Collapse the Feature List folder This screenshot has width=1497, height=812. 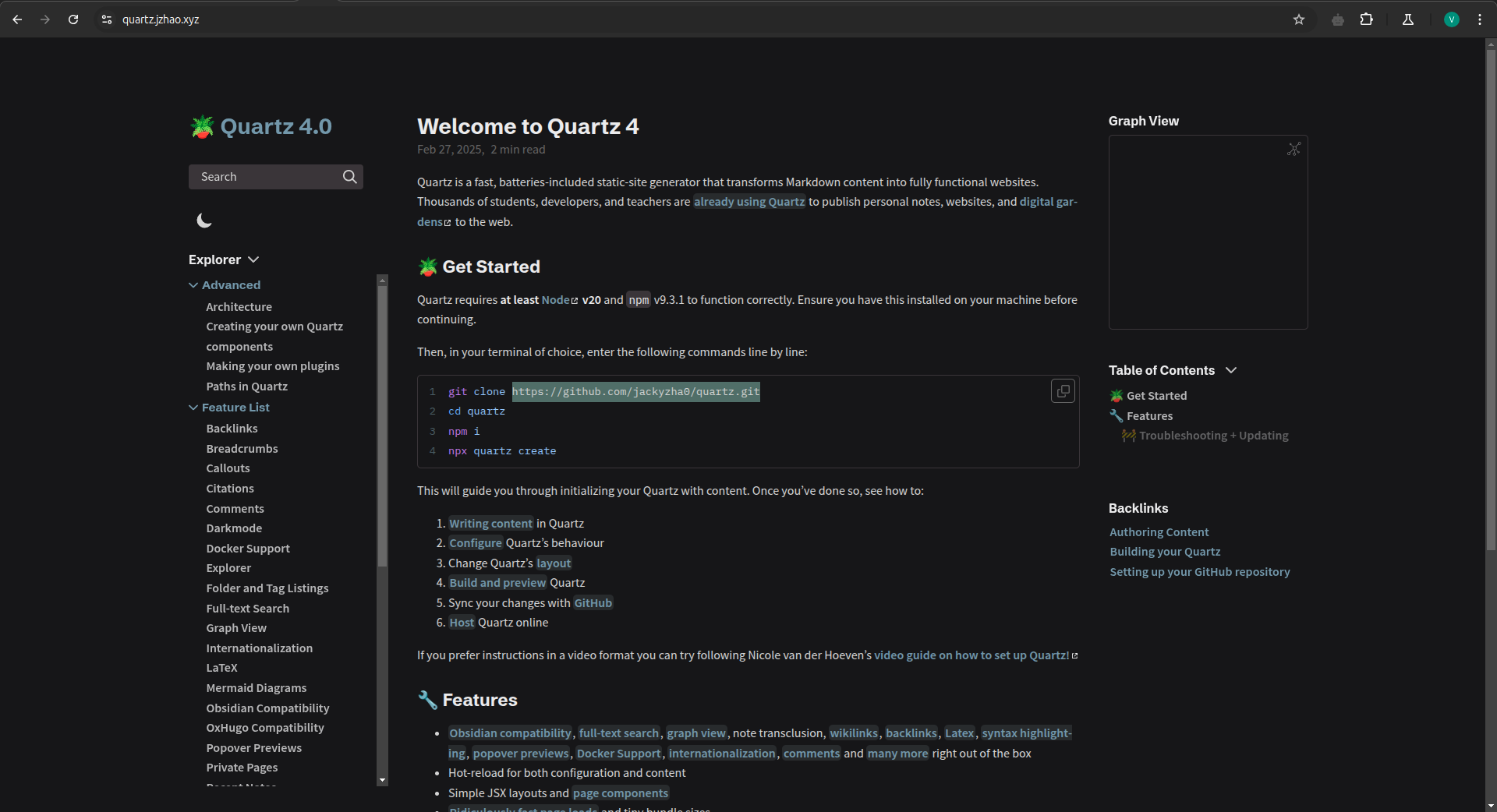(x=193, y=408)
